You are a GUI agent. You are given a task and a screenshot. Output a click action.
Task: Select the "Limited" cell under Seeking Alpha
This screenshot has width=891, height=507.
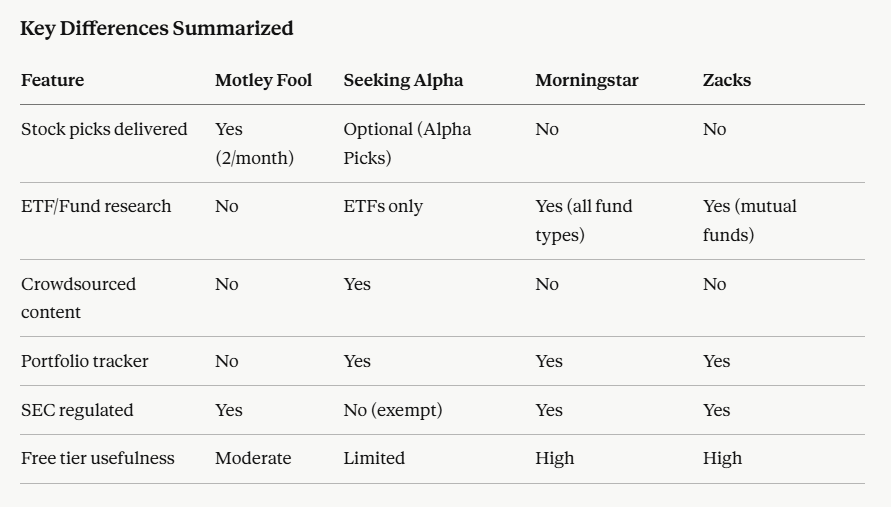(374, 458)
